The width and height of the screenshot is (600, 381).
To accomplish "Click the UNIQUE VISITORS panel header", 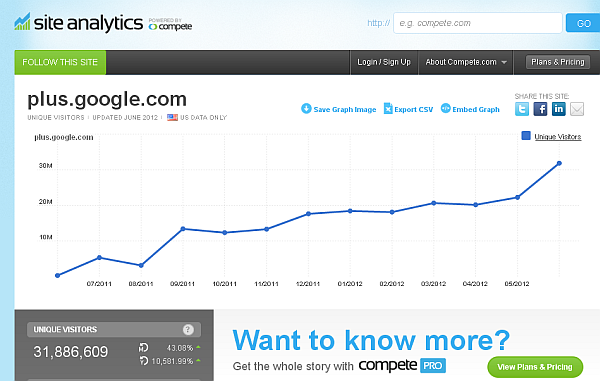I will (114, 329).
